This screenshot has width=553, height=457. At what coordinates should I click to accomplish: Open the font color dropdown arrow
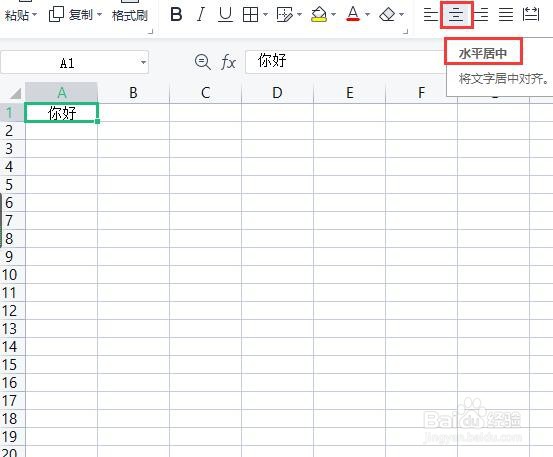(x=367, y=14)
